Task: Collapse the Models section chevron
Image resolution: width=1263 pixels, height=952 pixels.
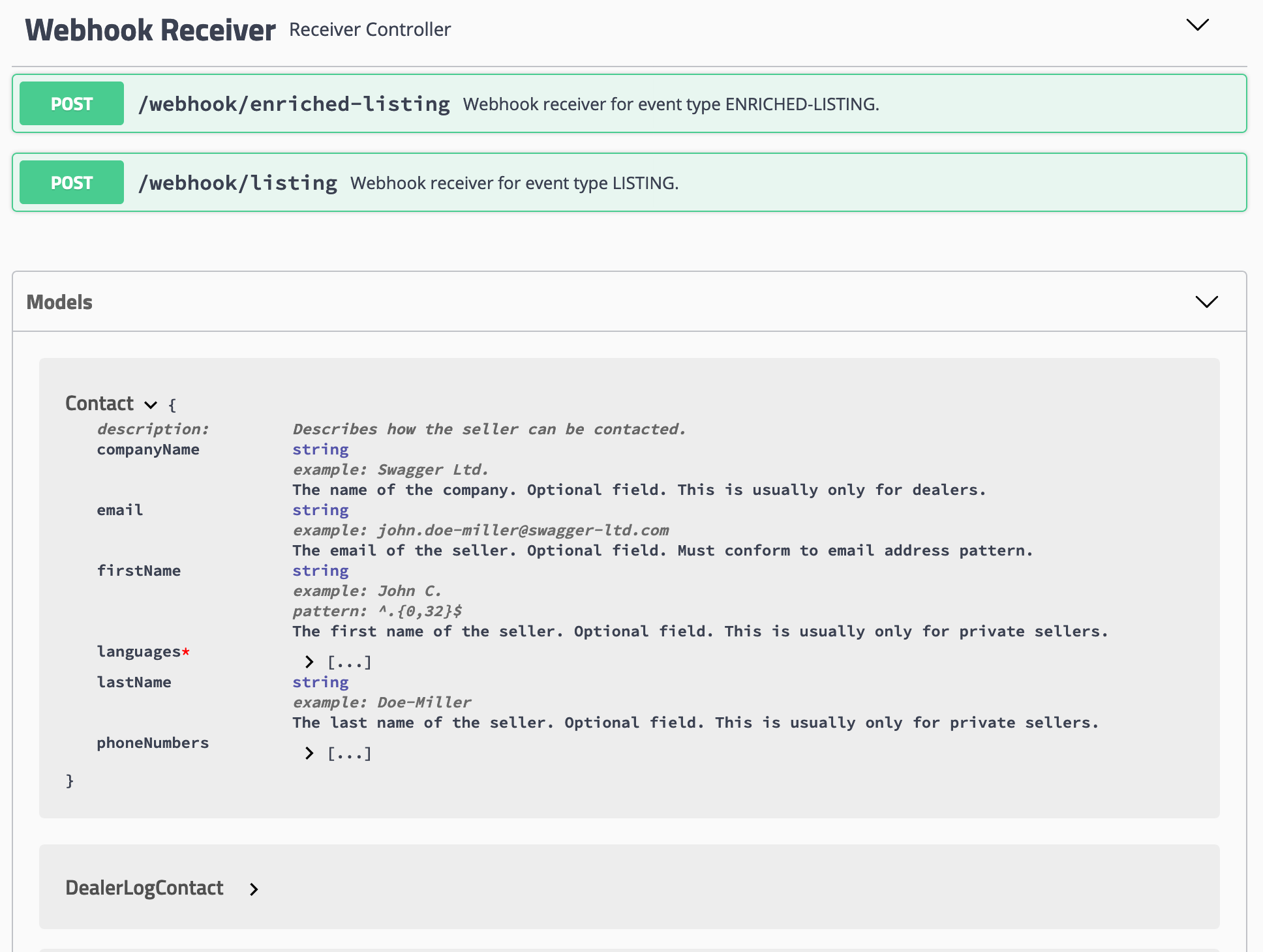Action: tap(1206, 302)
